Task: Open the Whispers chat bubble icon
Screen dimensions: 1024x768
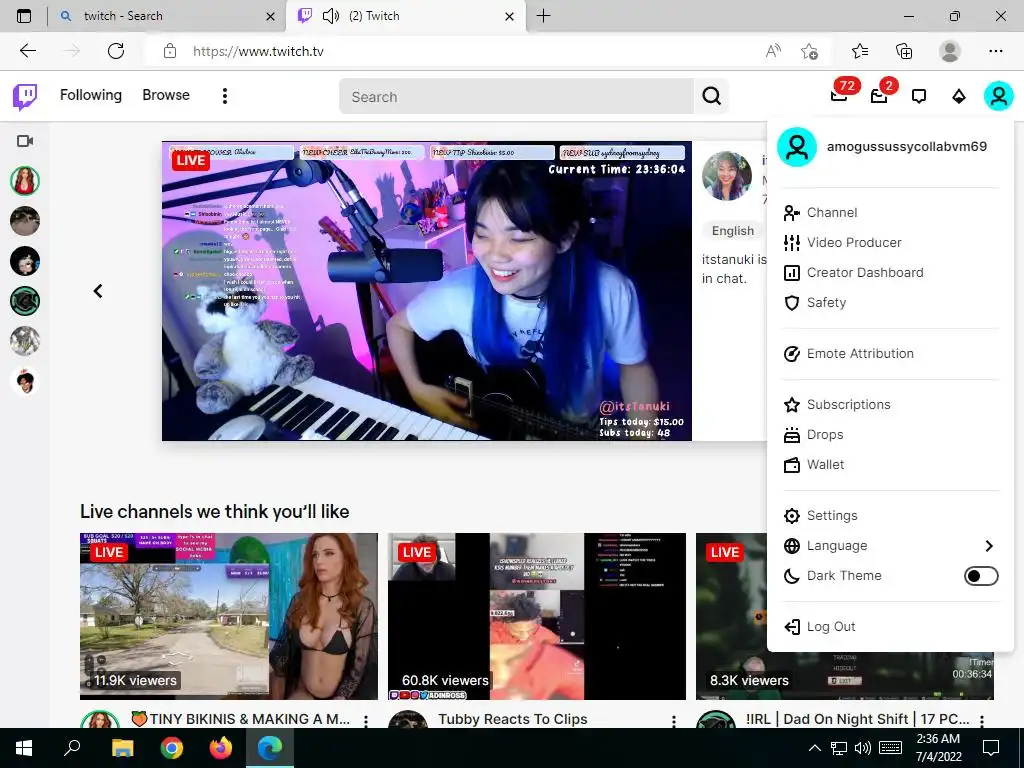Action: tap(919, 97)
